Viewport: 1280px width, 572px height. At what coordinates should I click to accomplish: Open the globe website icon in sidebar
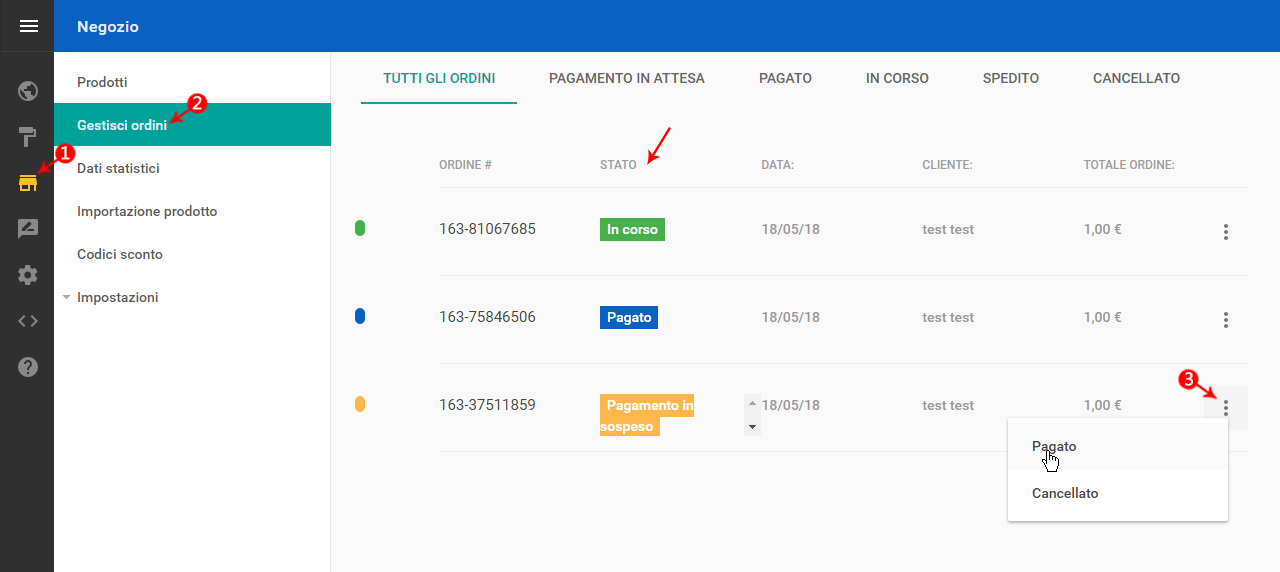28,92
